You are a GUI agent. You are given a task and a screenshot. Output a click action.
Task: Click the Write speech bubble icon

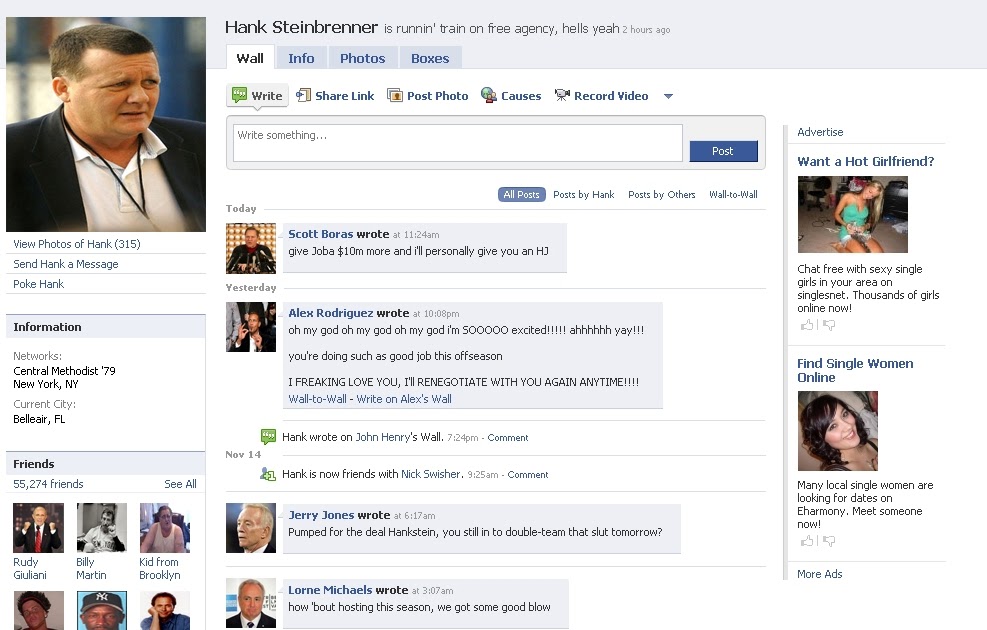[x=239, y=95]
